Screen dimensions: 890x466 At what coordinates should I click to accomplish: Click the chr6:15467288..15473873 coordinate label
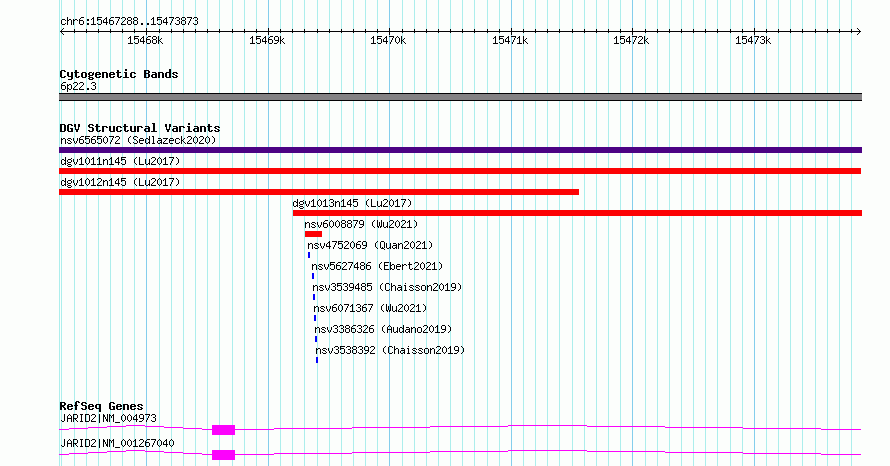click(x=129, y=22)
